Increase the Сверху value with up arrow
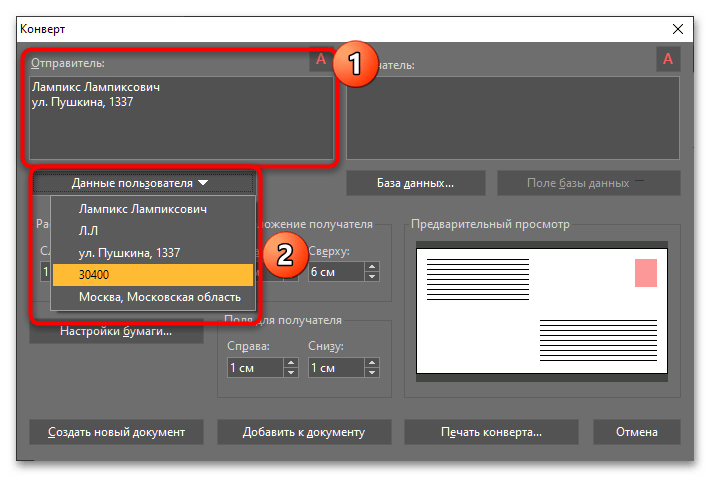 [x=372, y=266]
